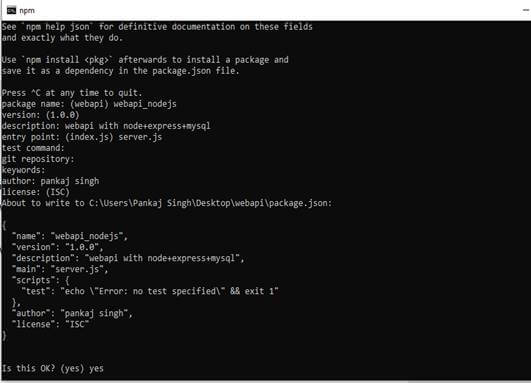
Task: Click the npm title text in title bar
Action: point(27,11)
